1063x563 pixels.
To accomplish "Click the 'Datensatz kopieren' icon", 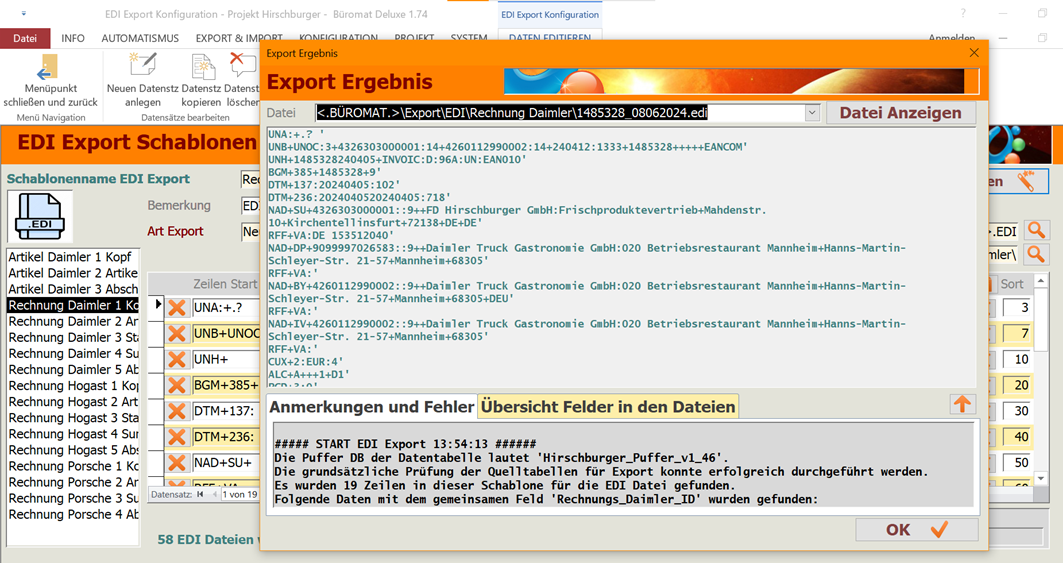I will pos(202,67).
